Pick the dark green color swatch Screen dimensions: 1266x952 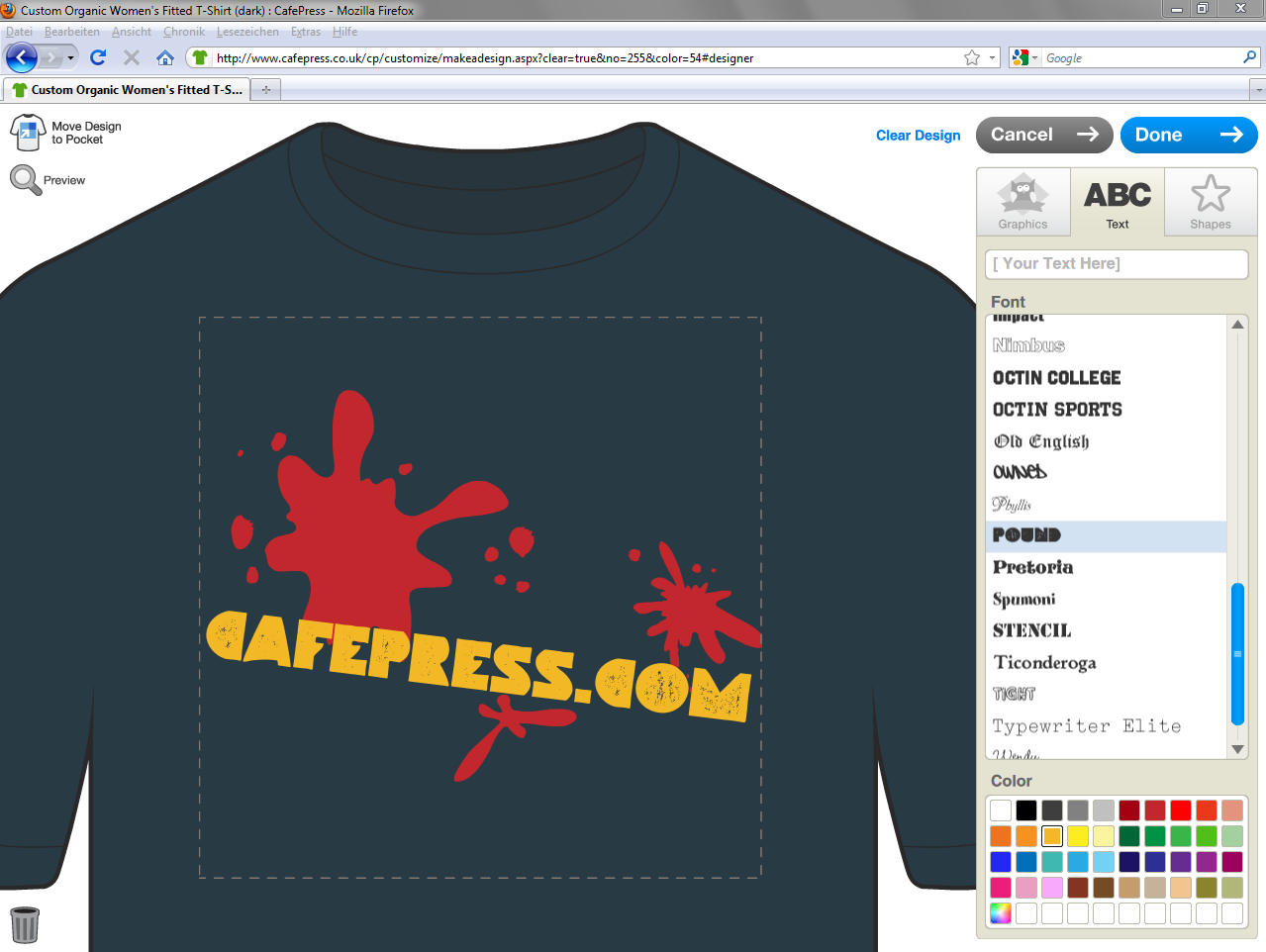[1129, 836]
